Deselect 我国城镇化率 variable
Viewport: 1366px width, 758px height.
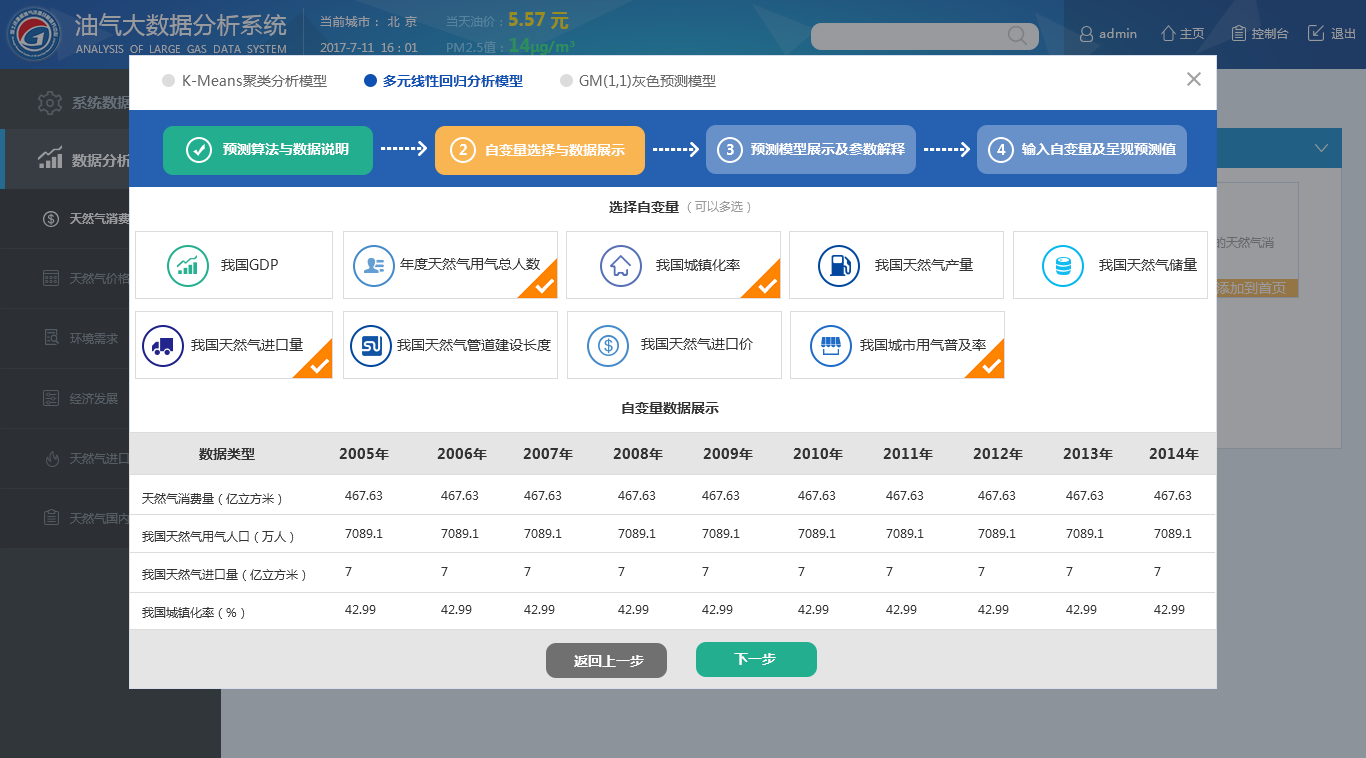[x=673, y=265]
